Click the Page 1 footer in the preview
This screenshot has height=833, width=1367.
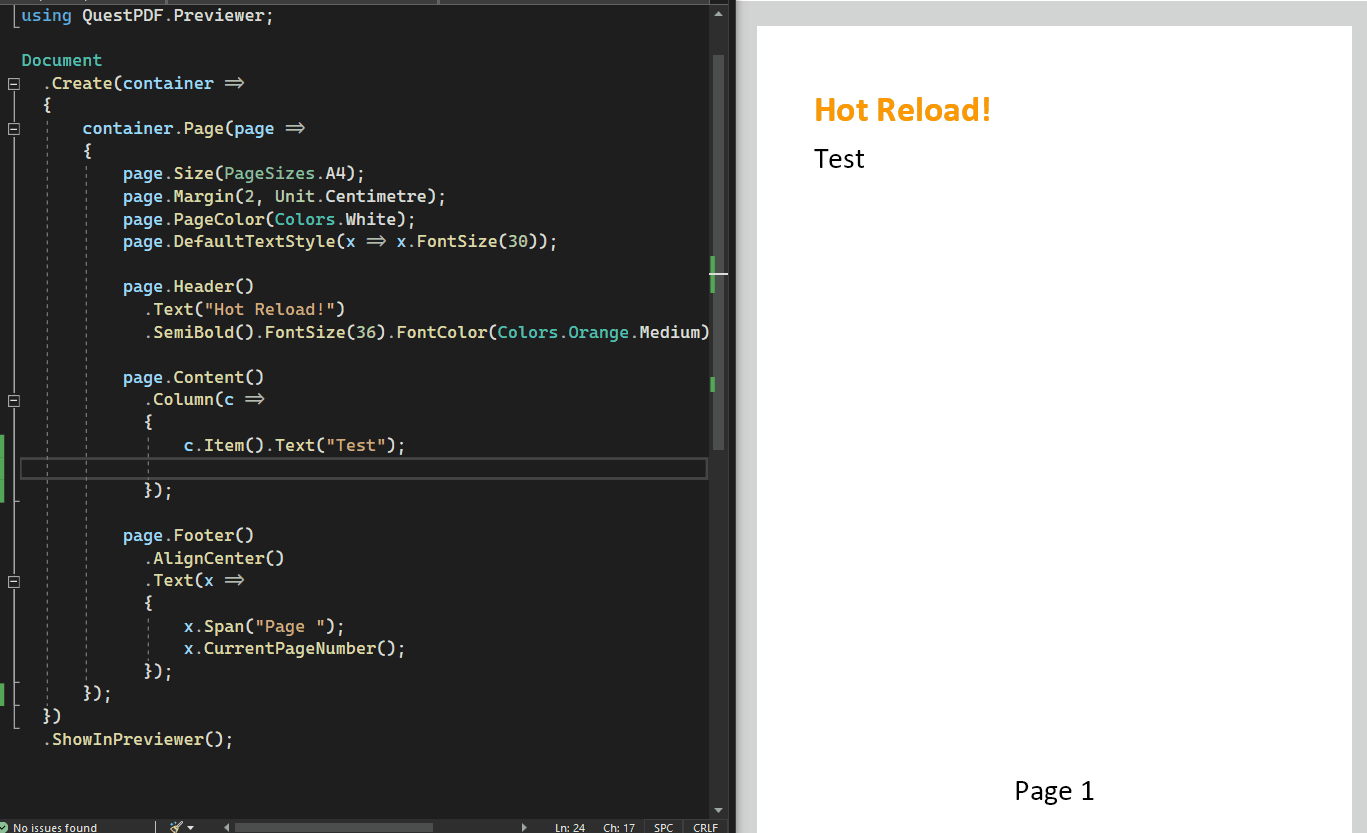(x=1053, y=790)
